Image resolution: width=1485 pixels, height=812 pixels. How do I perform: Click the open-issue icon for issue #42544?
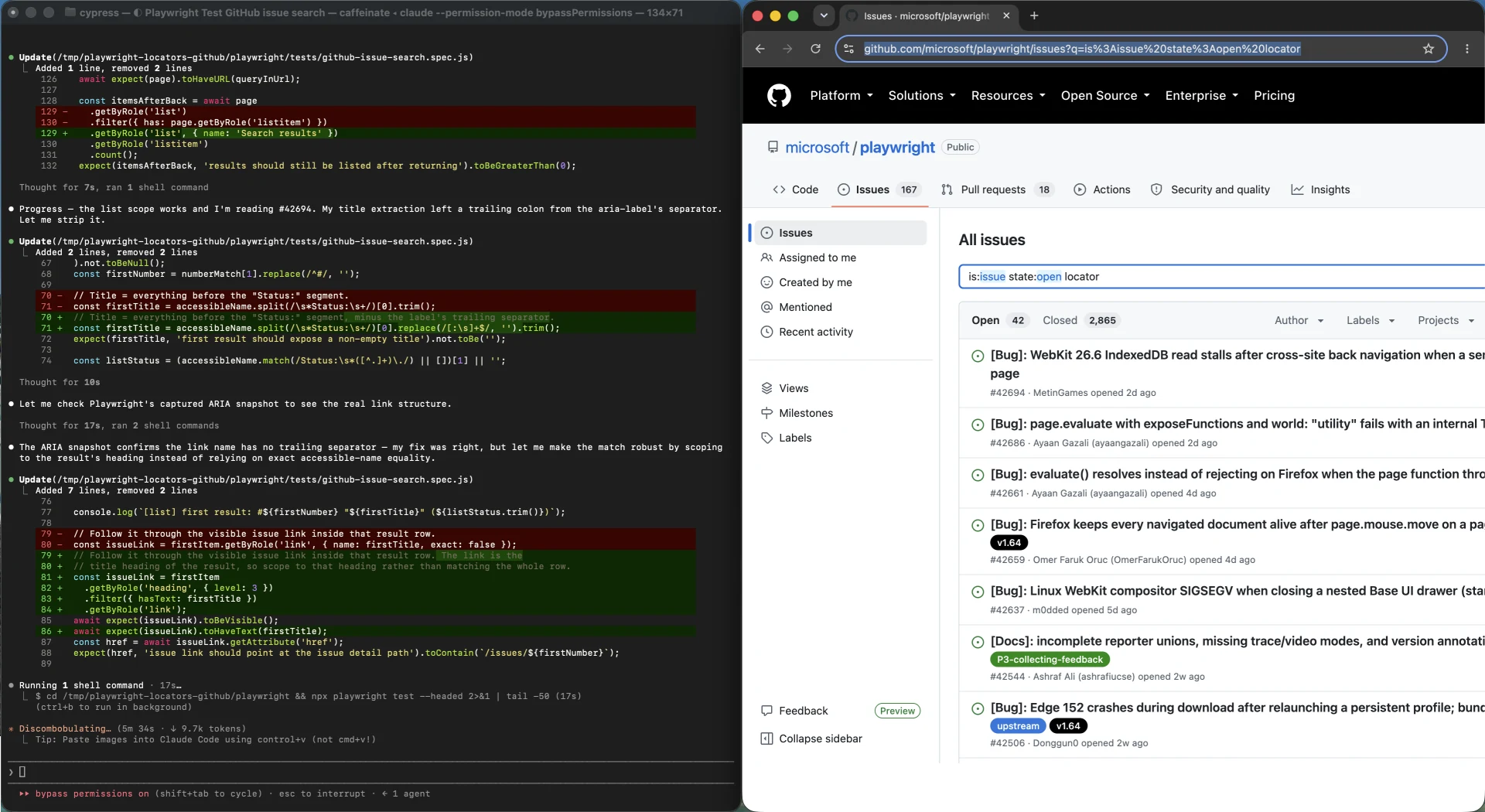(x=978, y=642)
